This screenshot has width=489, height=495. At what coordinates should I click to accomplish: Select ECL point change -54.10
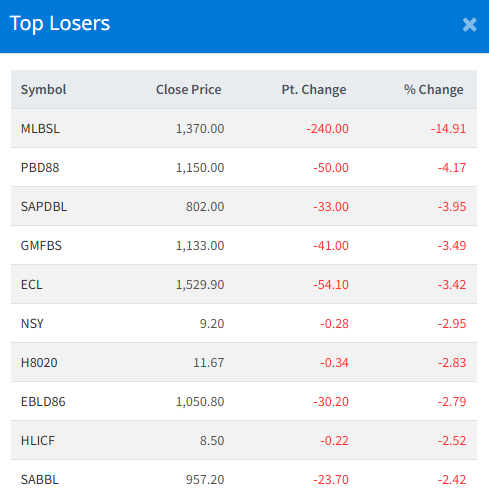click(331, 284)
